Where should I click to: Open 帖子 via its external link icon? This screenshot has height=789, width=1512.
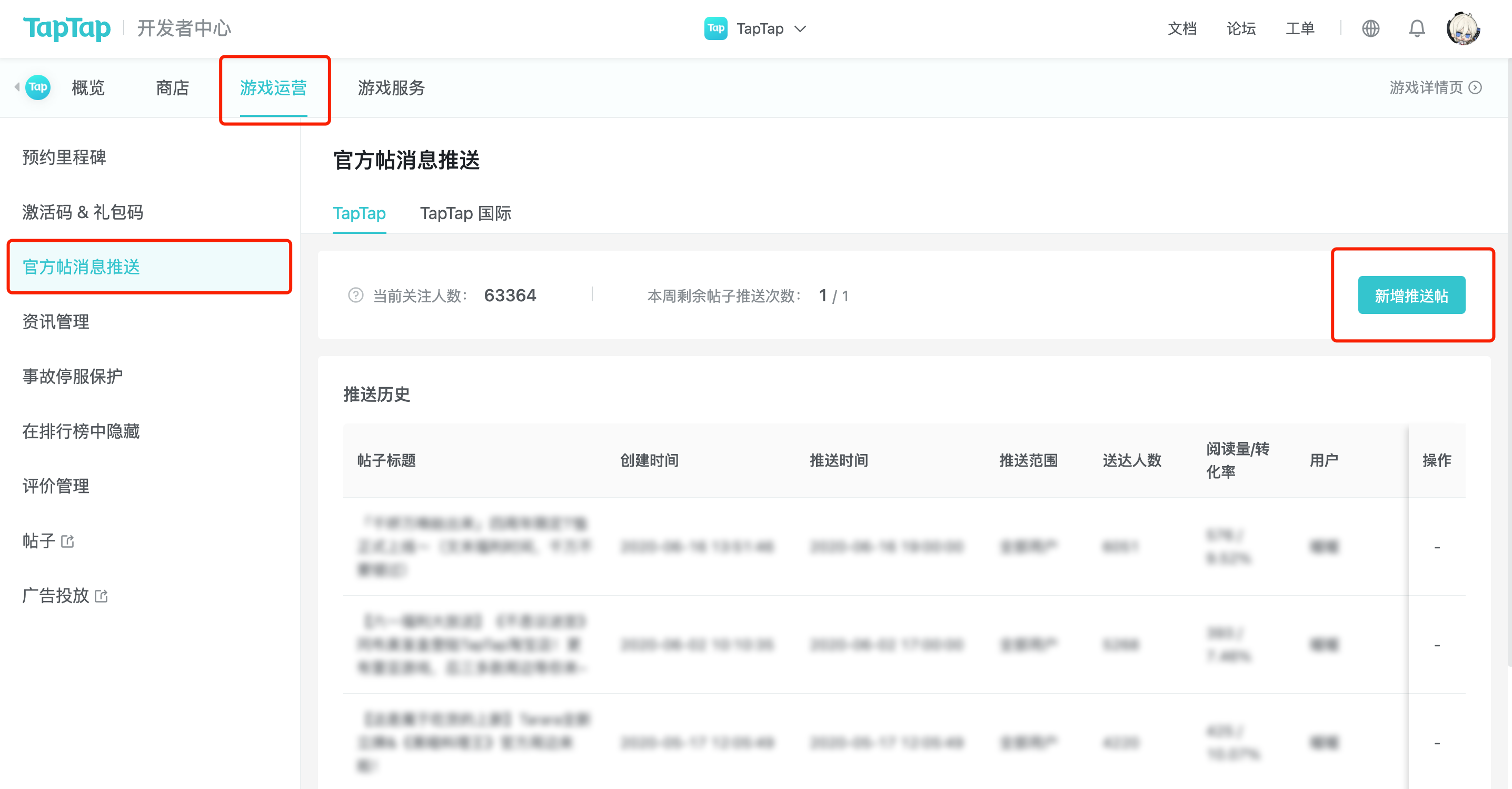pyautogui.click(x=68, y=541)
